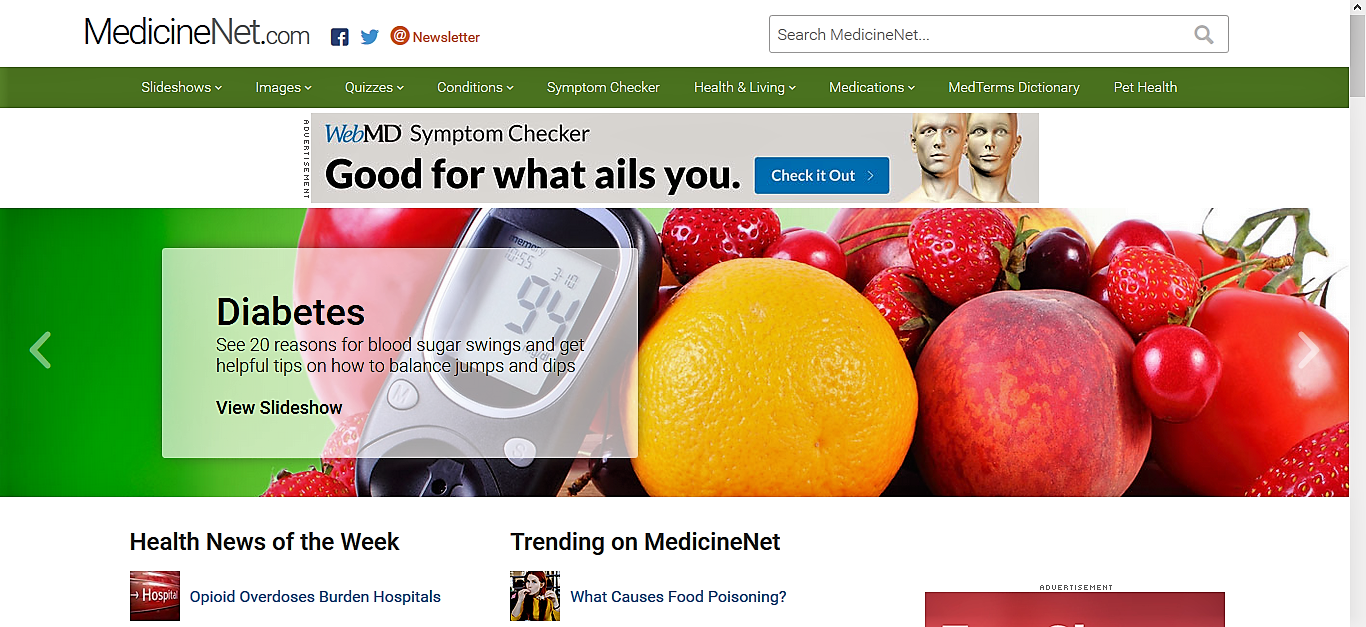1366x627 pixels.
Task: Go to previous slide with left arrow
Action: point(40,350)
